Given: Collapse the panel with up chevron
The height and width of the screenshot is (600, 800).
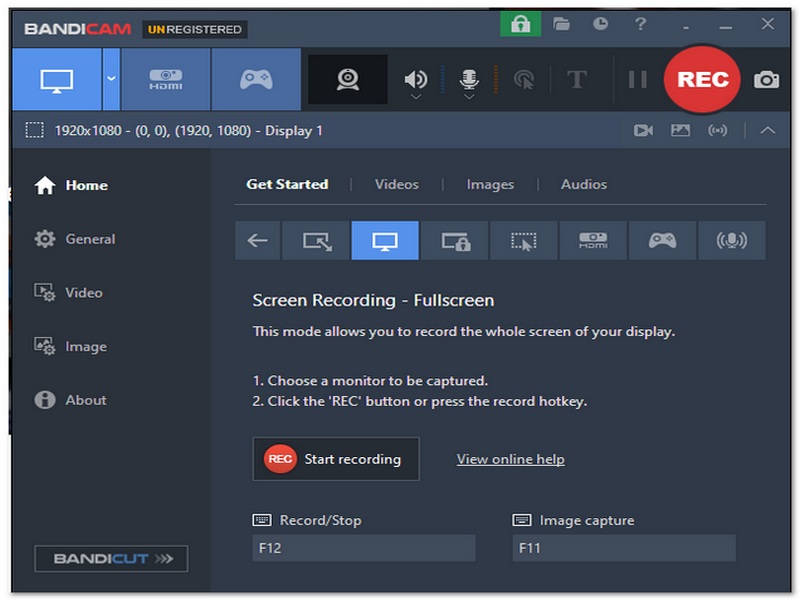Looking at the screenshot, I should (767, 131).
